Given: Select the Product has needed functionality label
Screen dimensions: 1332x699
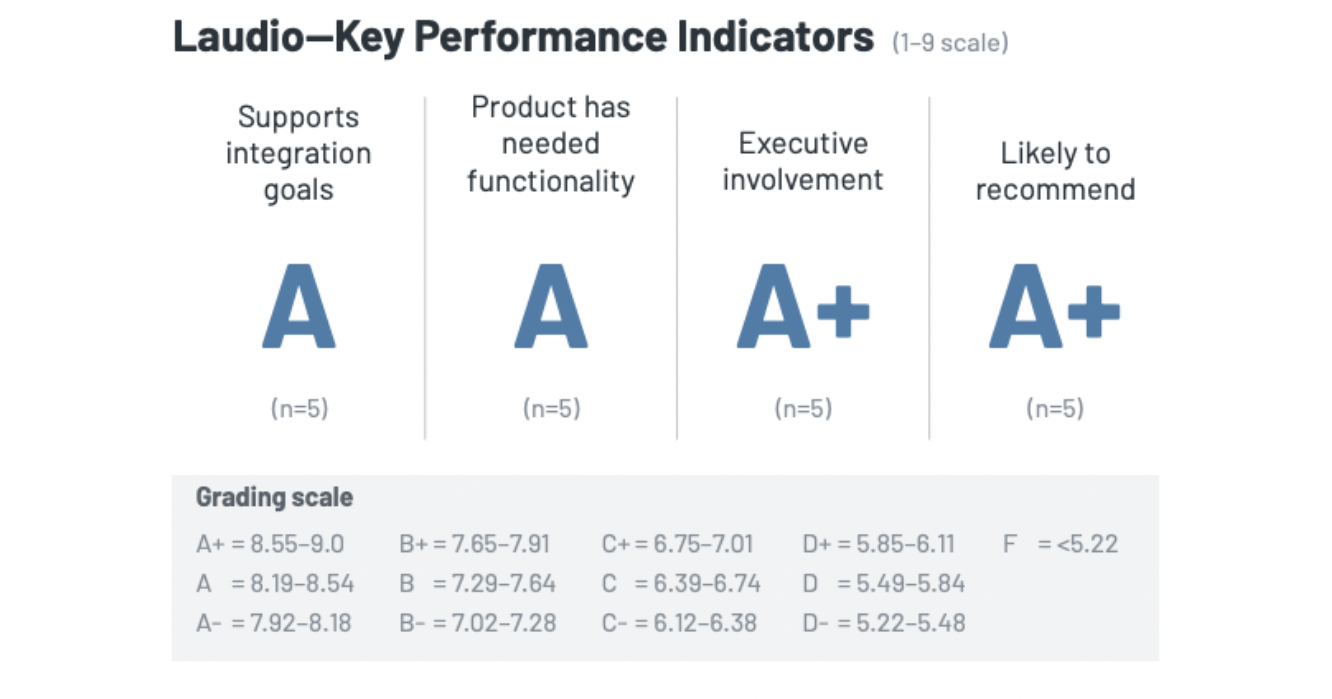Looking at the screenshot, I should coord(551,144).
